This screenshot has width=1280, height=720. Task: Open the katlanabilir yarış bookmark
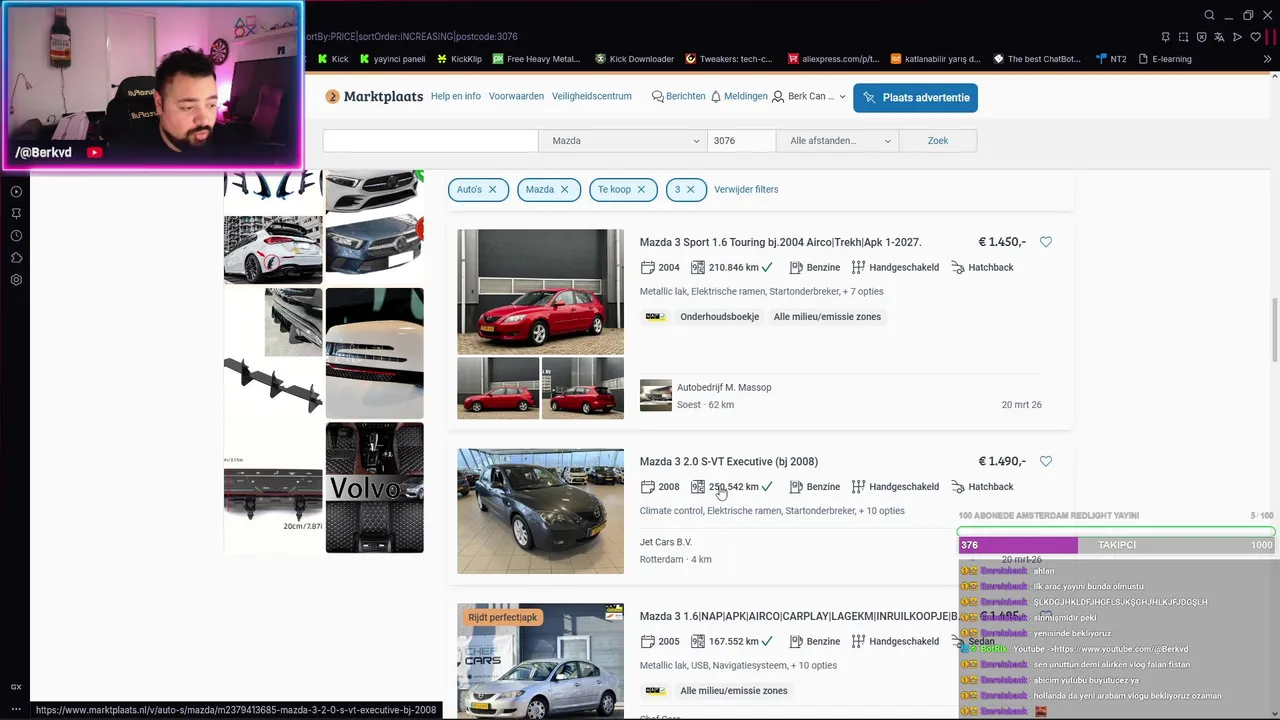(936, 59)
